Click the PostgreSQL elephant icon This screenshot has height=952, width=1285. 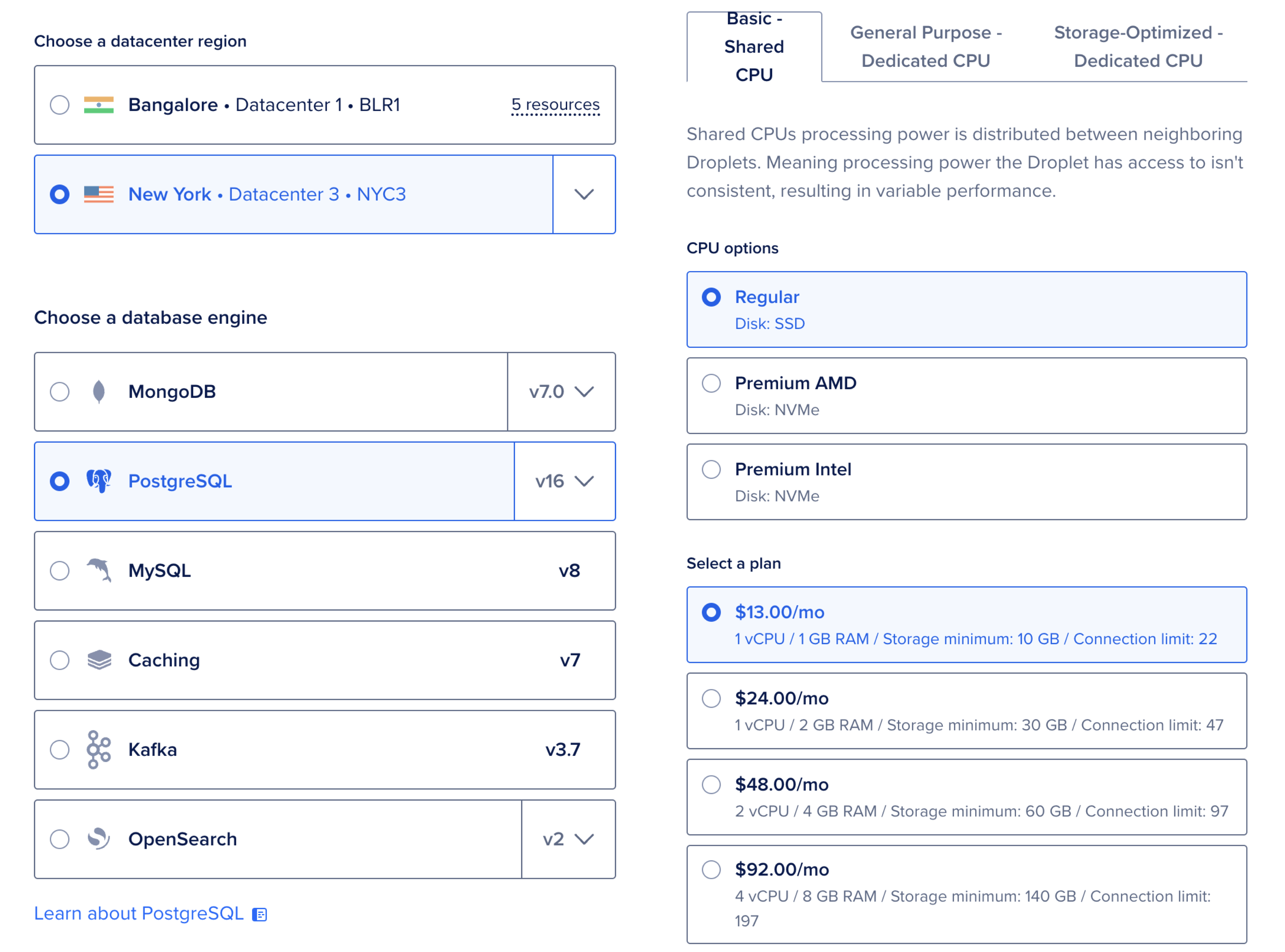click(99, 481)
